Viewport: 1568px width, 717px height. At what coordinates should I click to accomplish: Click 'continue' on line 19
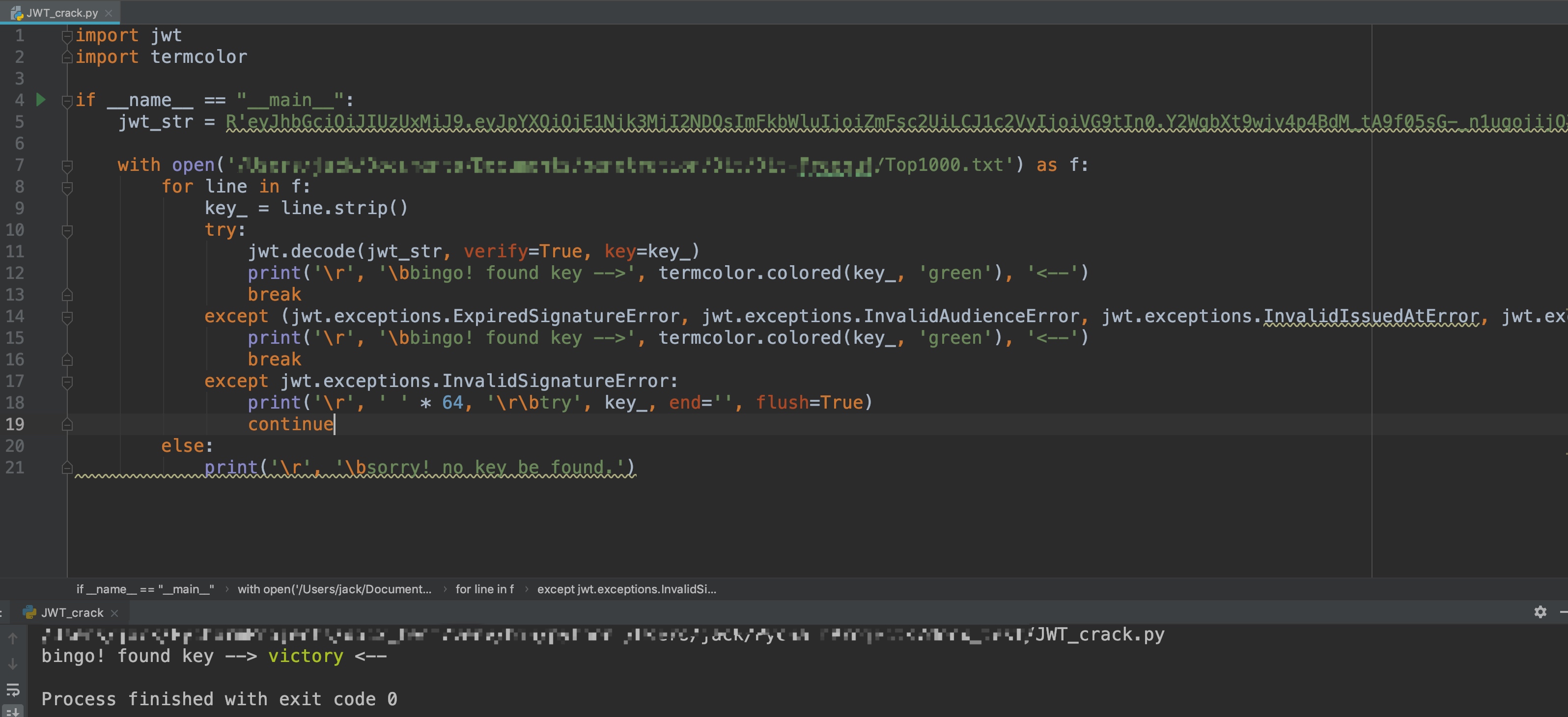tap(290, 424)
